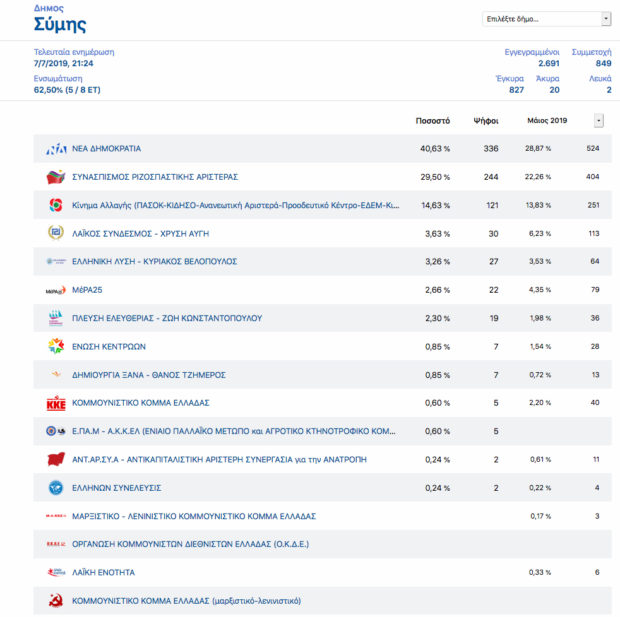The width and height of the screenshot is (620, 617).
Task: Click the ΜέΡΑ25 party logo
Action: (x=56, y=290)
